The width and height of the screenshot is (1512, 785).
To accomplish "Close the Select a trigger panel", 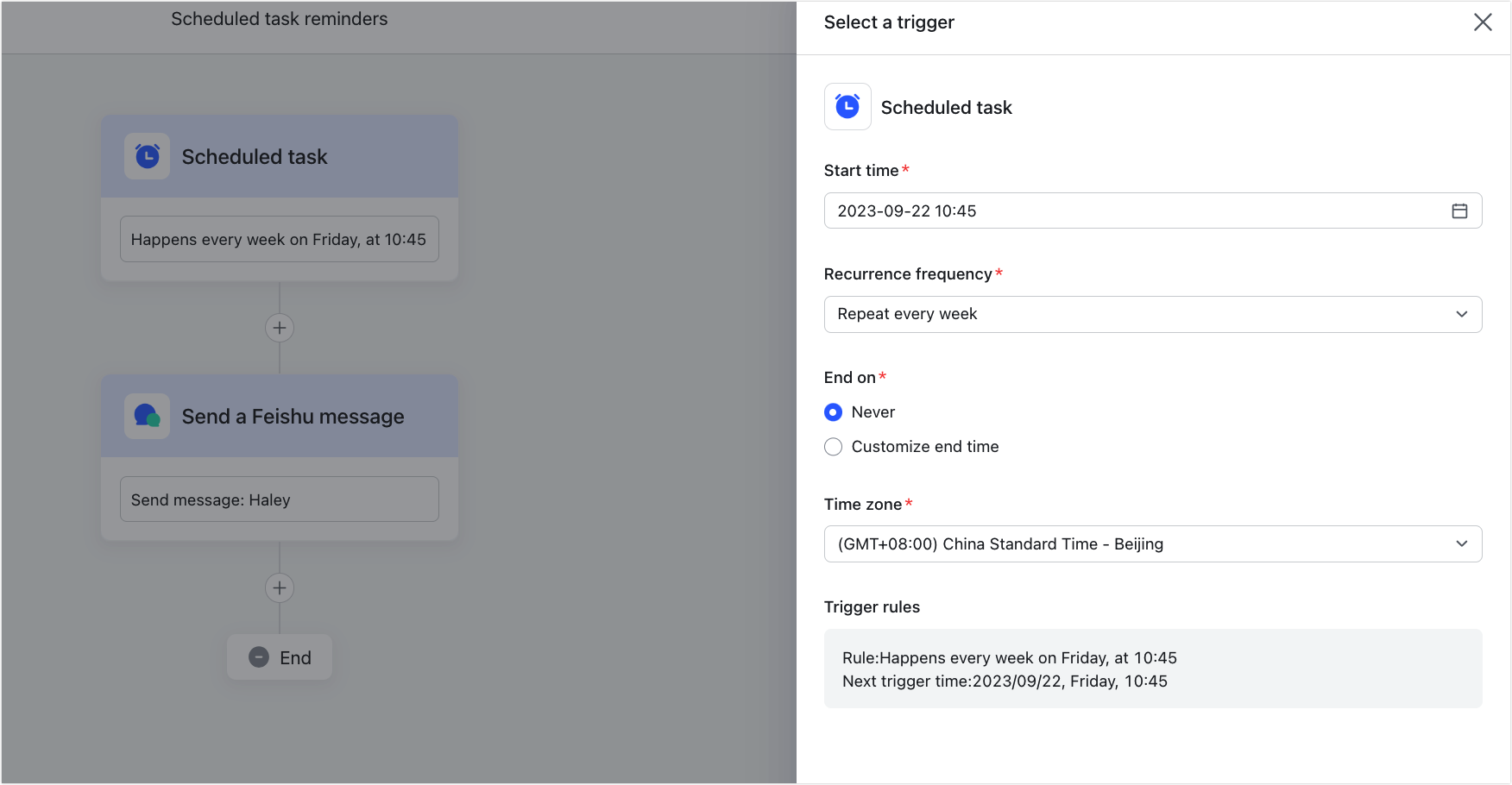I will (x=1482, y=22).
